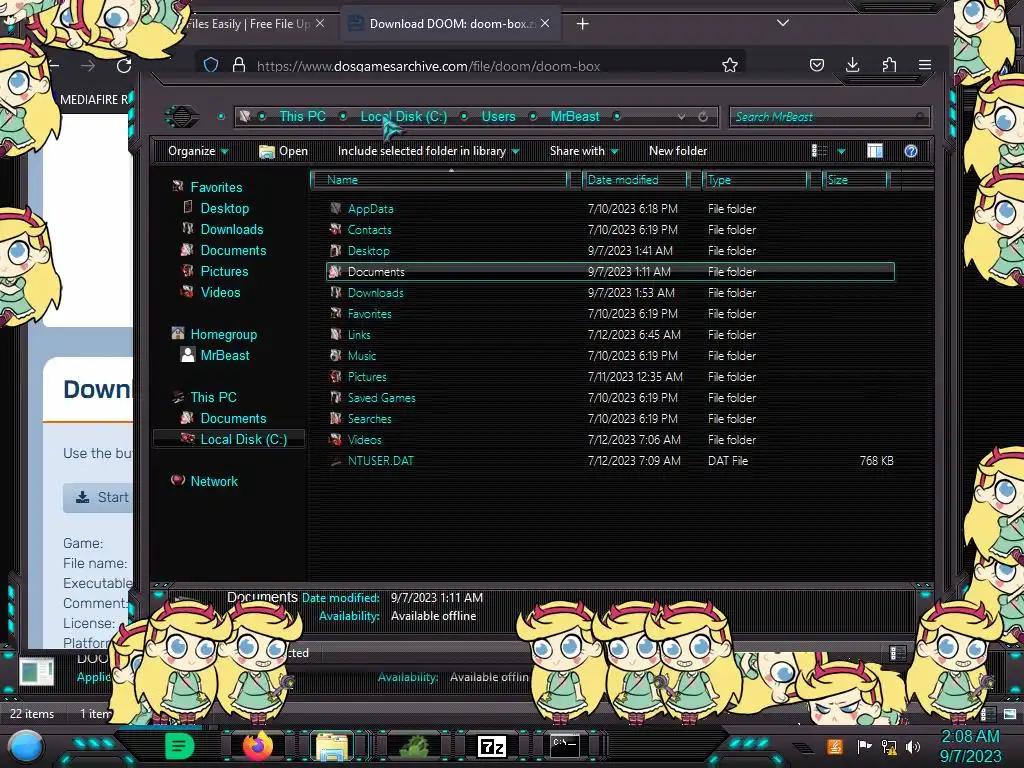This screenshot has width=1024, height=768.
Task: Click This PC in address breadcrumb
Action: [x=302, y=116]
